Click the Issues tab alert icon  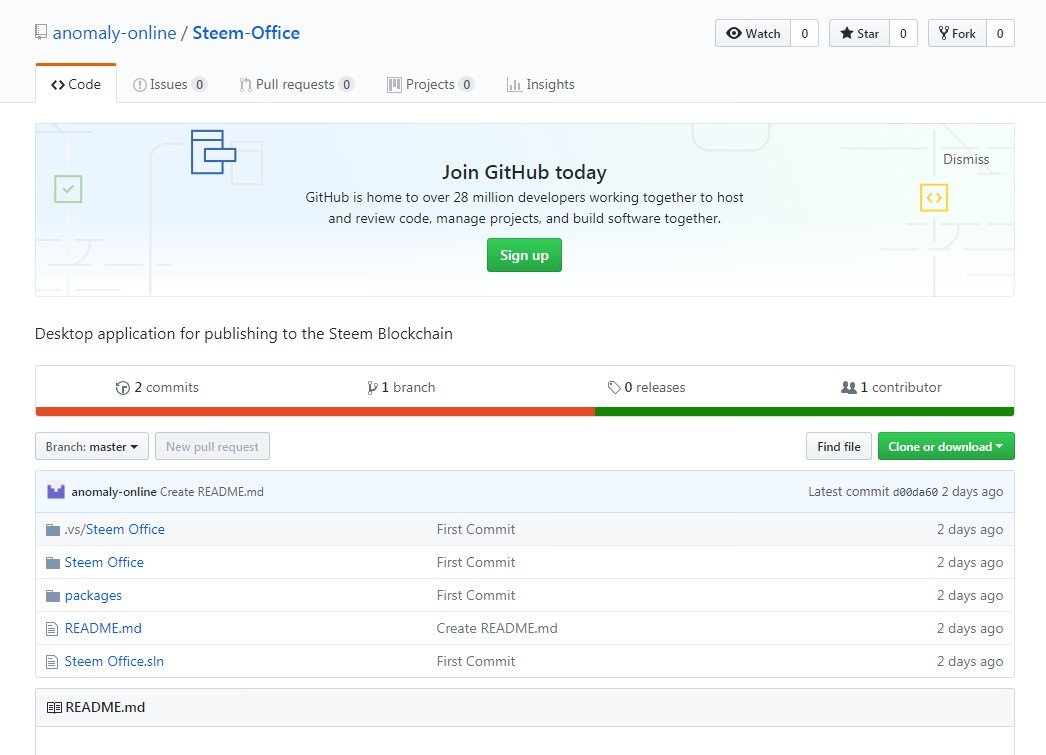point(139,85)
